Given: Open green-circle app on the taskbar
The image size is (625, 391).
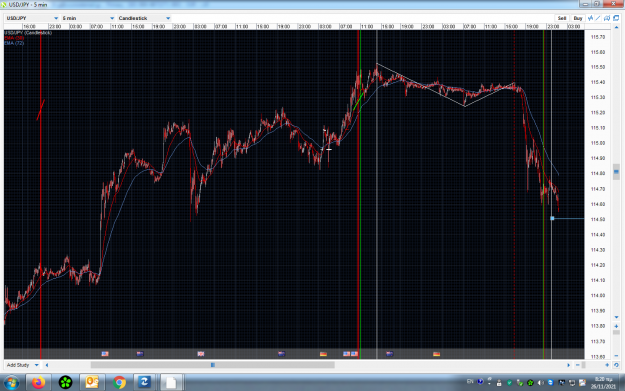Looking at the screenshot, I should tap(65, 382).
